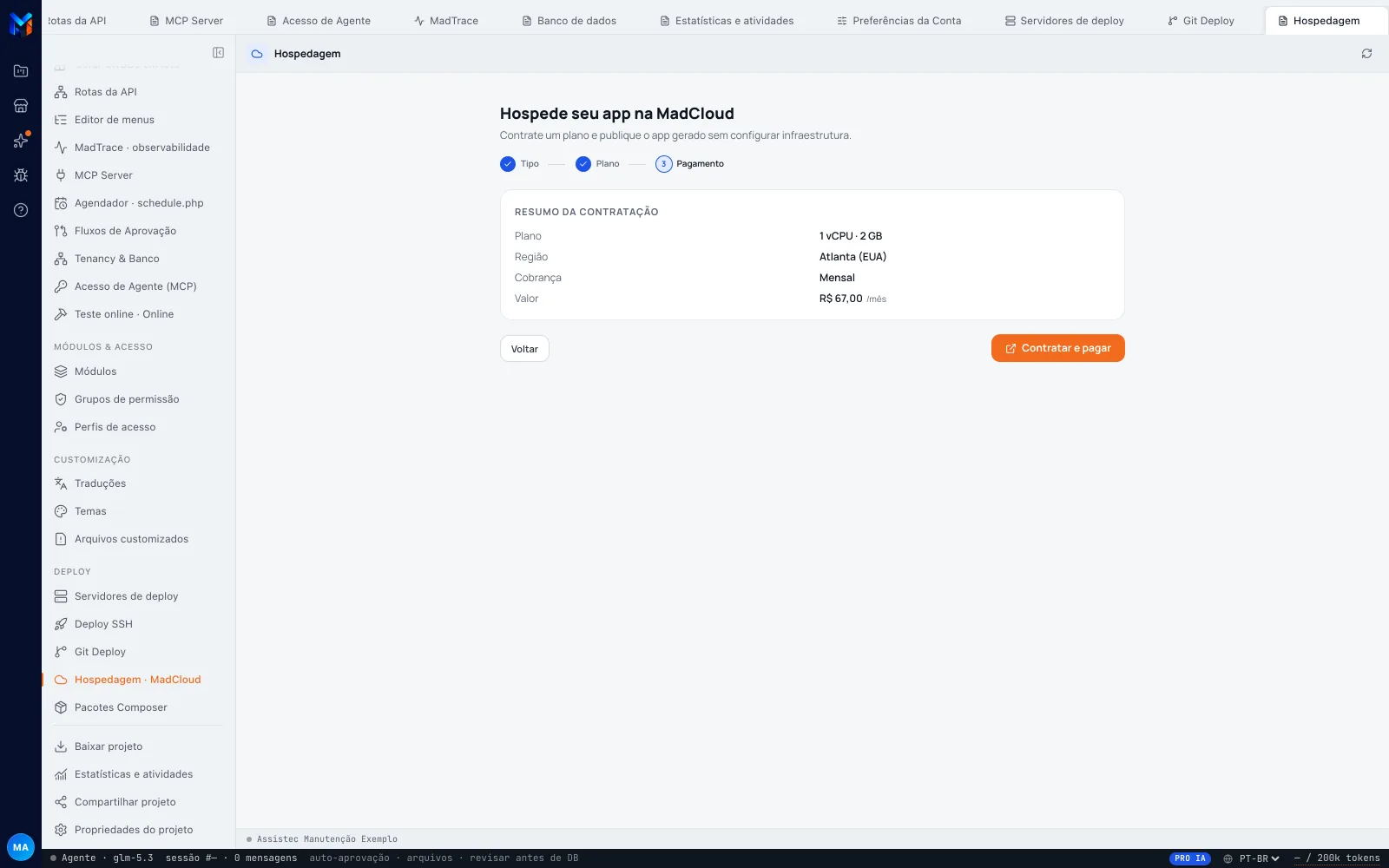This screenshot has width=1389, height=868.
Task: Open Perfis de acesso
Action: [139, 427]
